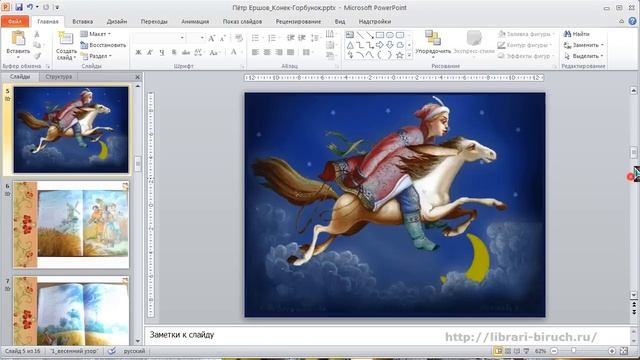Image resolution: width=640 pixels, height=360 pixels.
Task: Open font color A button
Action: pyautogui.click(x=233, y=52)
